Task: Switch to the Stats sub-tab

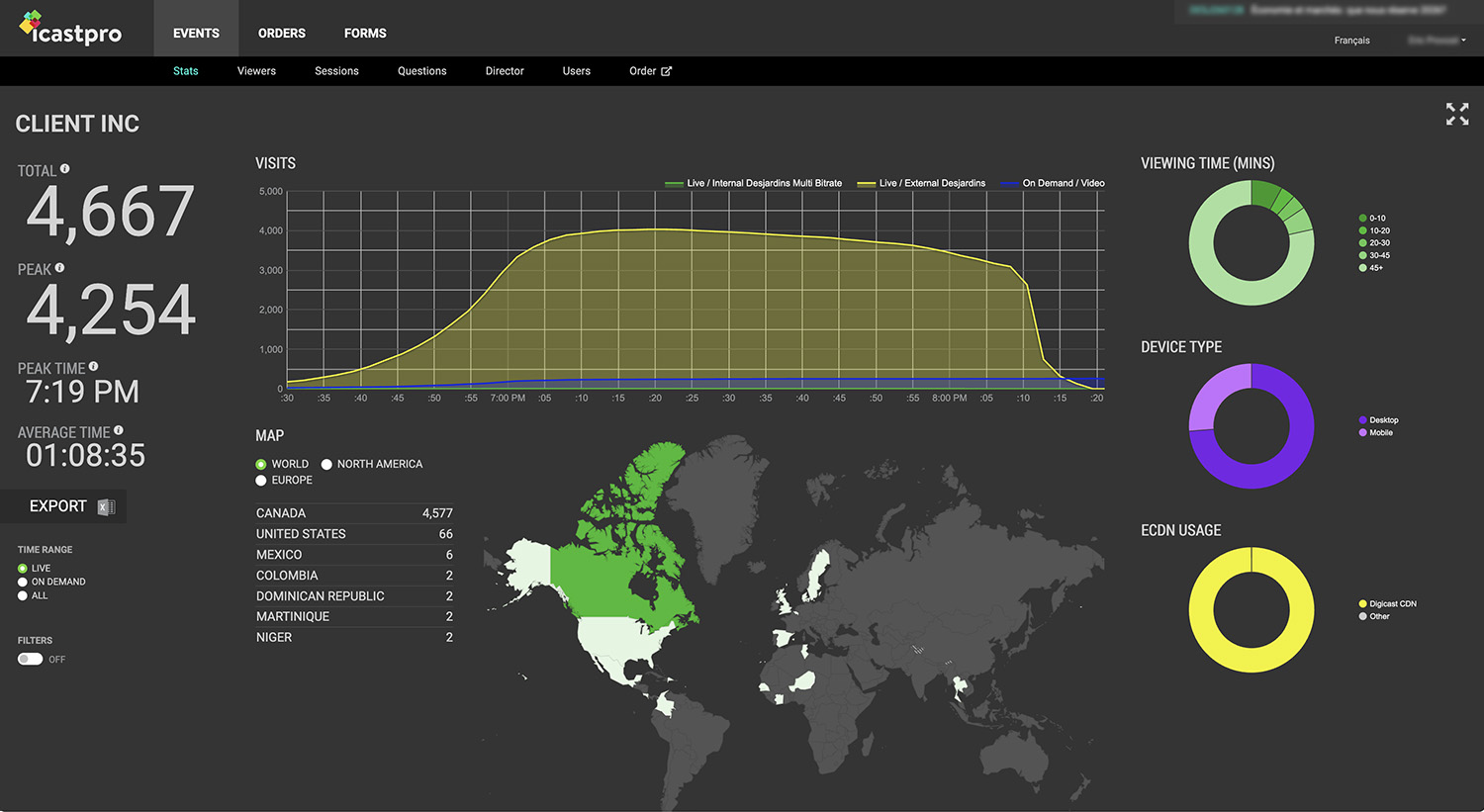Action: [186, 71]
